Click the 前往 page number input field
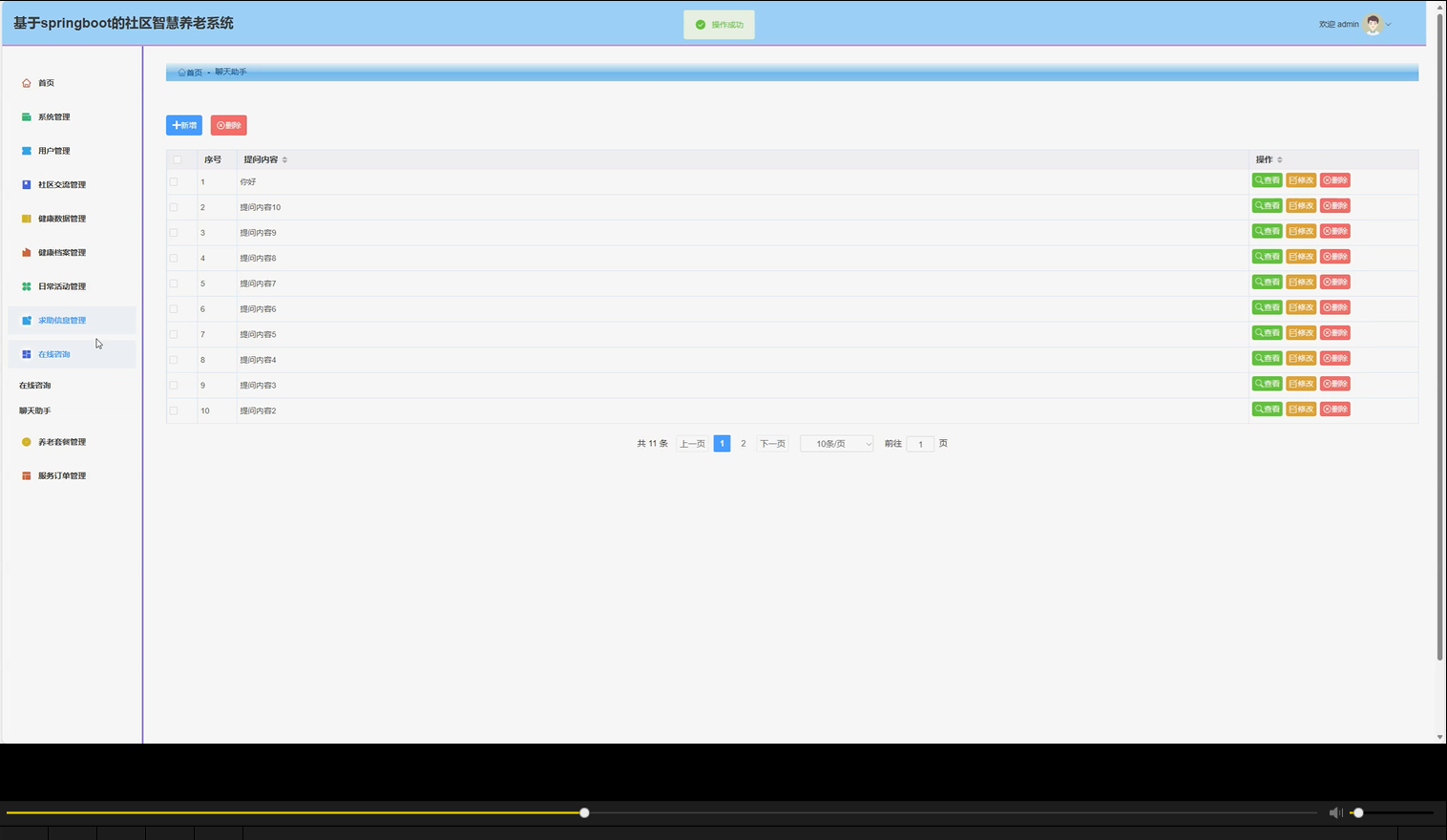 tap(920, 444)
